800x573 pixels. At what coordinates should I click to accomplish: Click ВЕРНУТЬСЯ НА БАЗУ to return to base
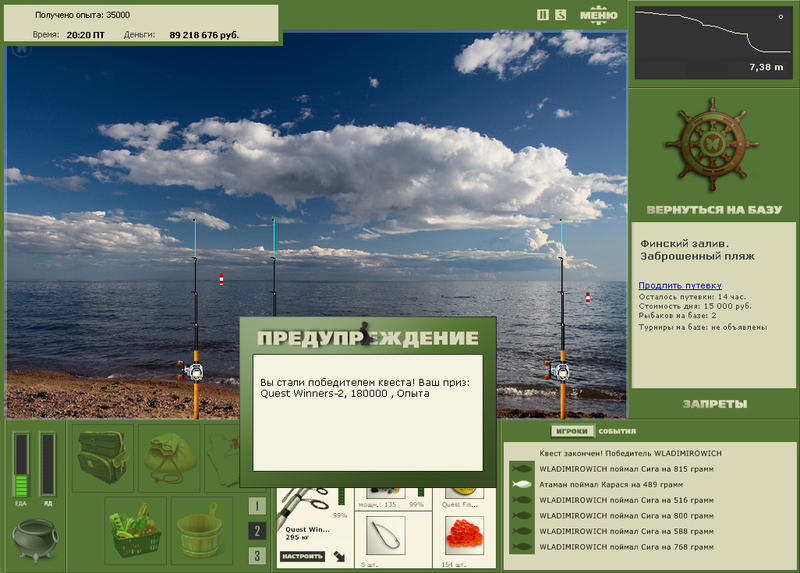click(x=714, y=210)
